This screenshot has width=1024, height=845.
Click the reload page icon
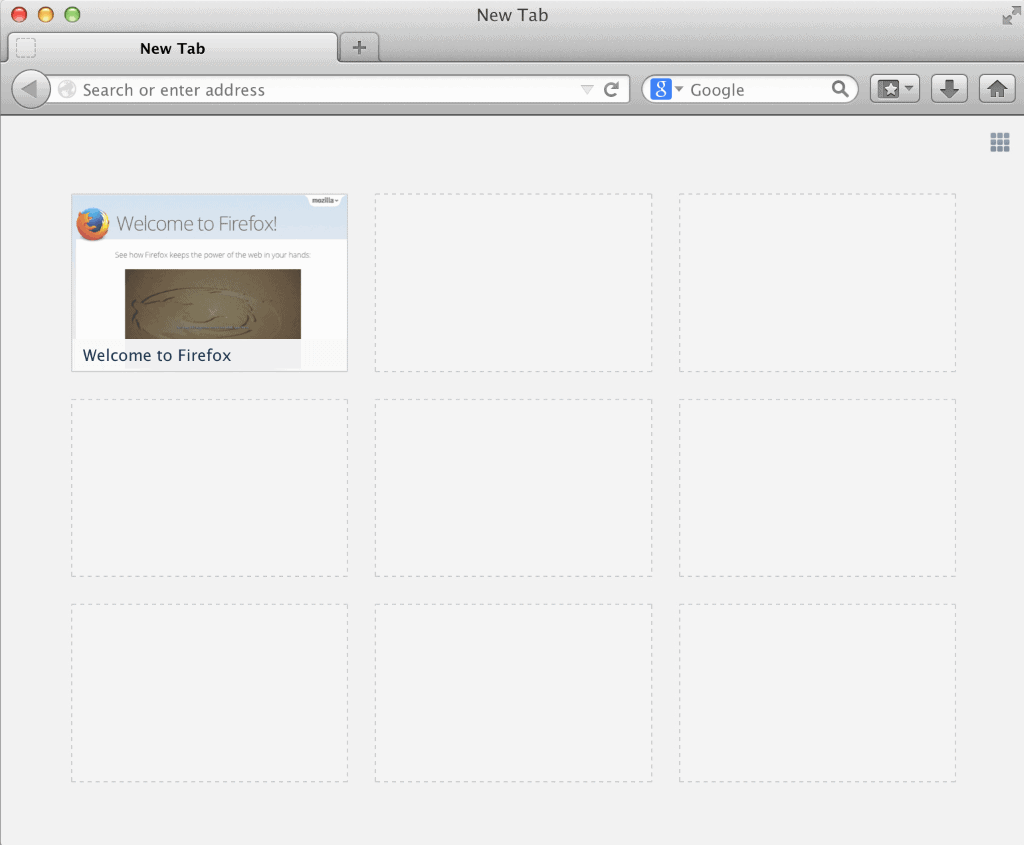611,88
